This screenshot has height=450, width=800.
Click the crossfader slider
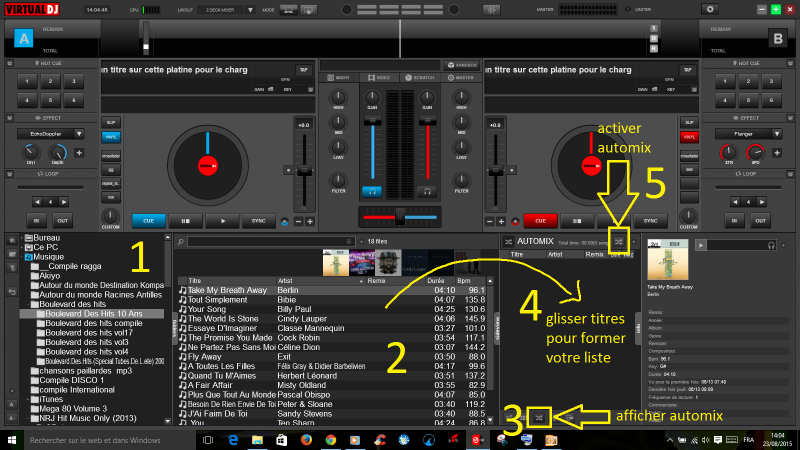pos(399,217)
